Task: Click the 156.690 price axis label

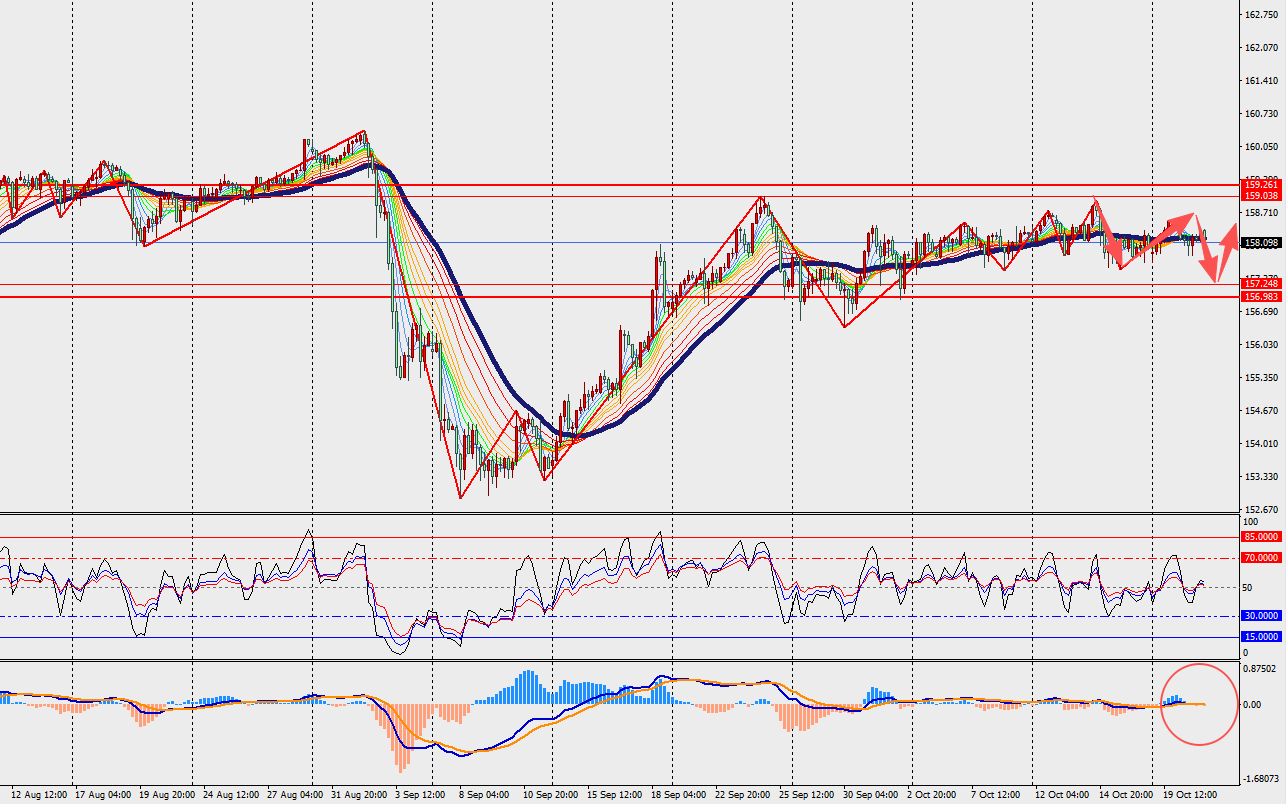Action: (1262, 312)
